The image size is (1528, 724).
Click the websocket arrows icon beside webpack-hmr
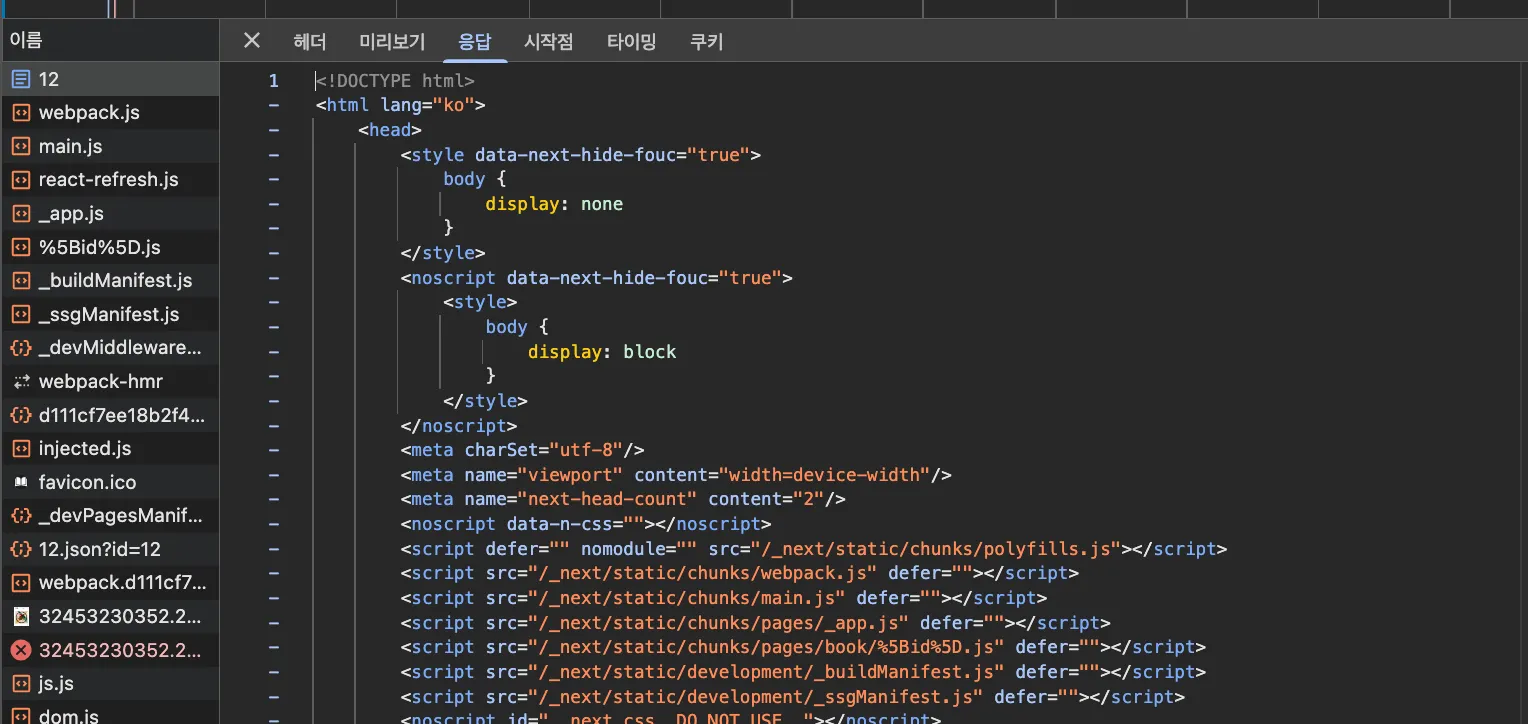pyautogui.click(x=20, y=381)
